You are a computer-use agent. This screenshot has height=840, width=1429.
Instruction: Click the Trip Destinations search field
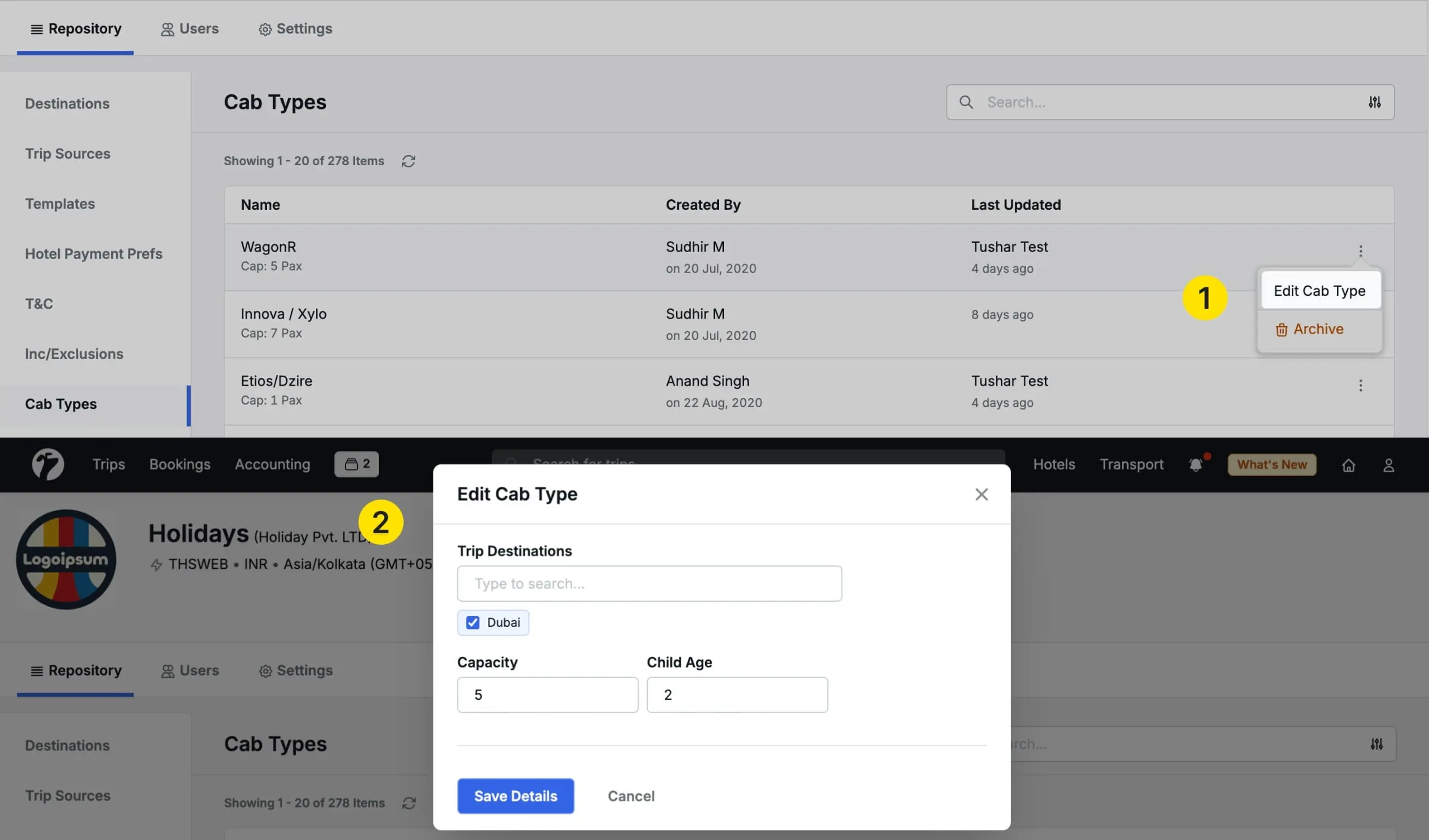pos(649,583)
